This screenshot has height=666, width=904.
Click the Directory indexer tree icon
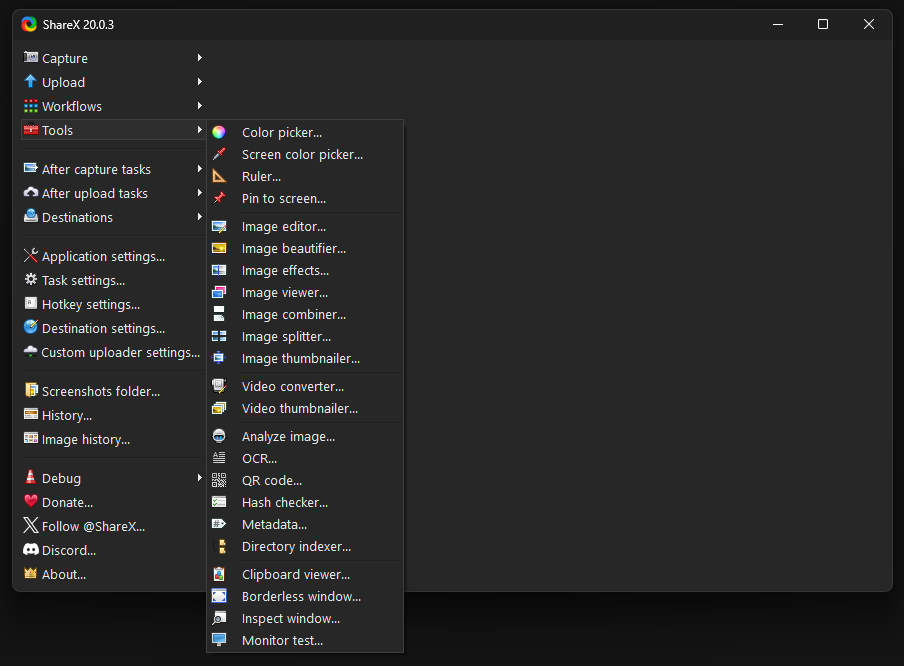coord(219,546)
